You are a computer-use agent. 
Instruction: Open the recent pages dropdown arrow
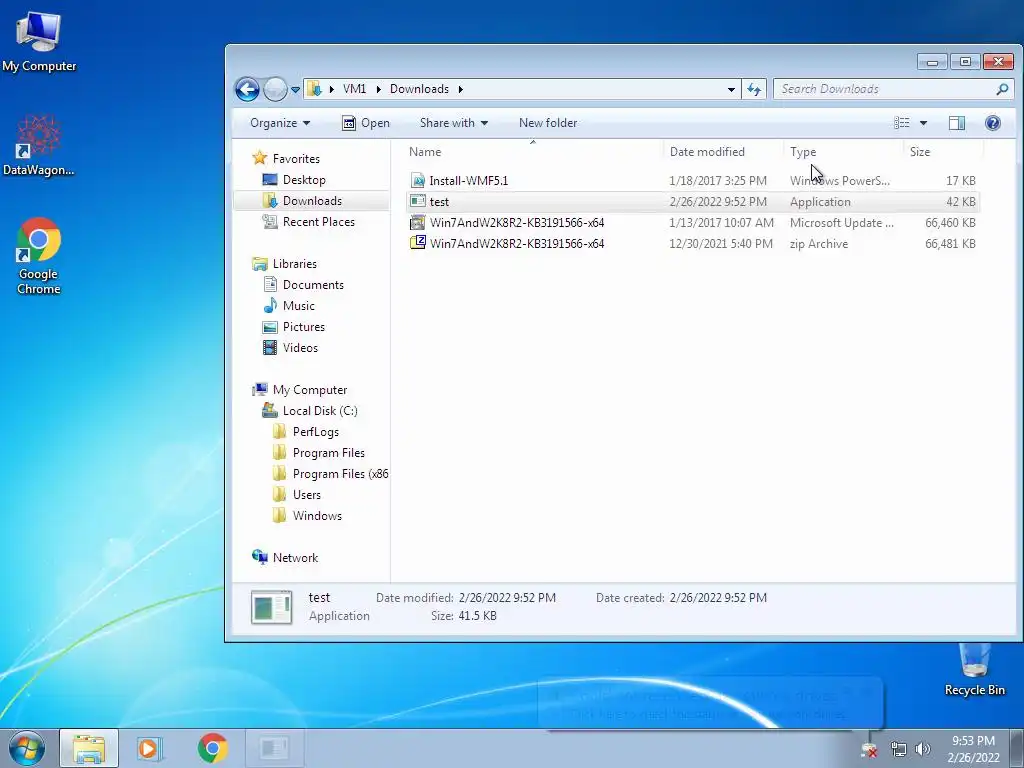coord(295,89)
